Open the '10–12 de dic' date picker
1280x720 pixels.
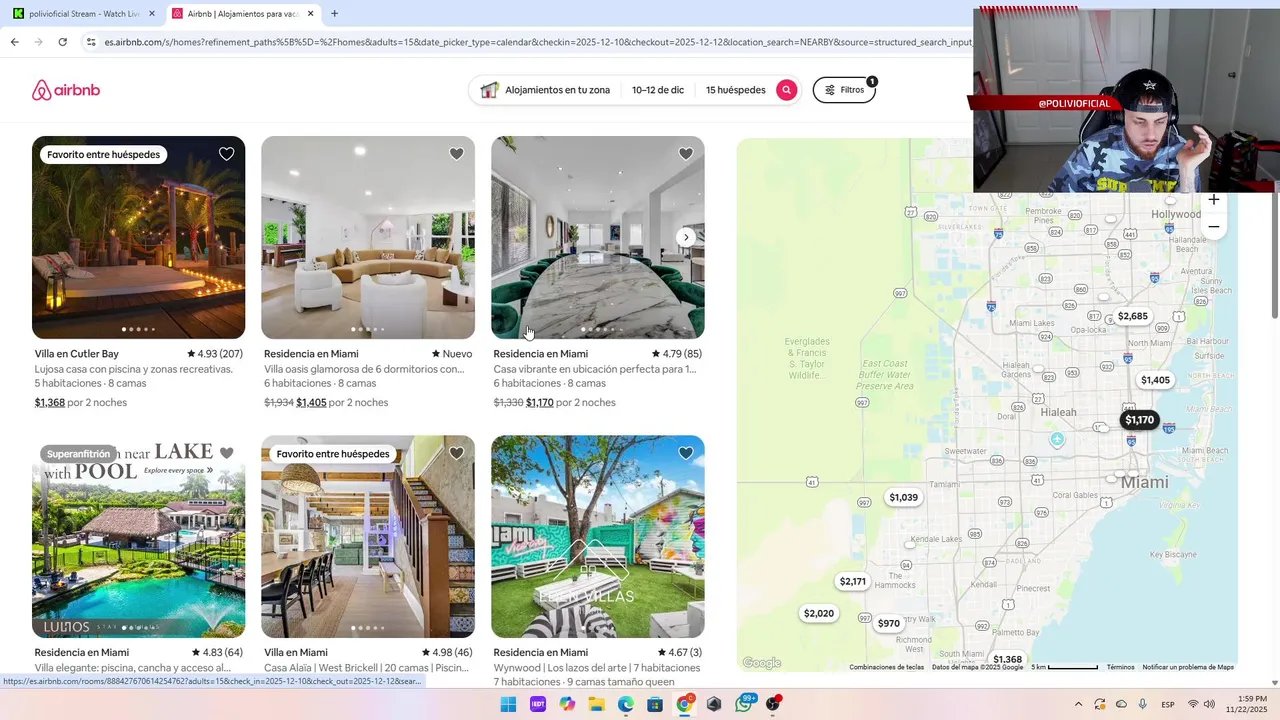pos(658,90)
